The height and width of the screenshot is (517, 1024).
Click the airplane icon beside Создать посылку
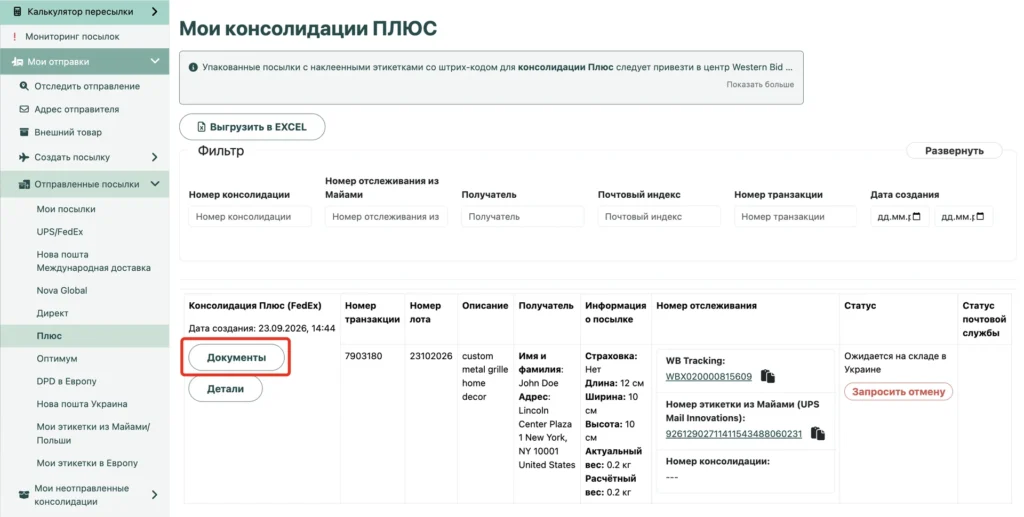click(24, 157)
